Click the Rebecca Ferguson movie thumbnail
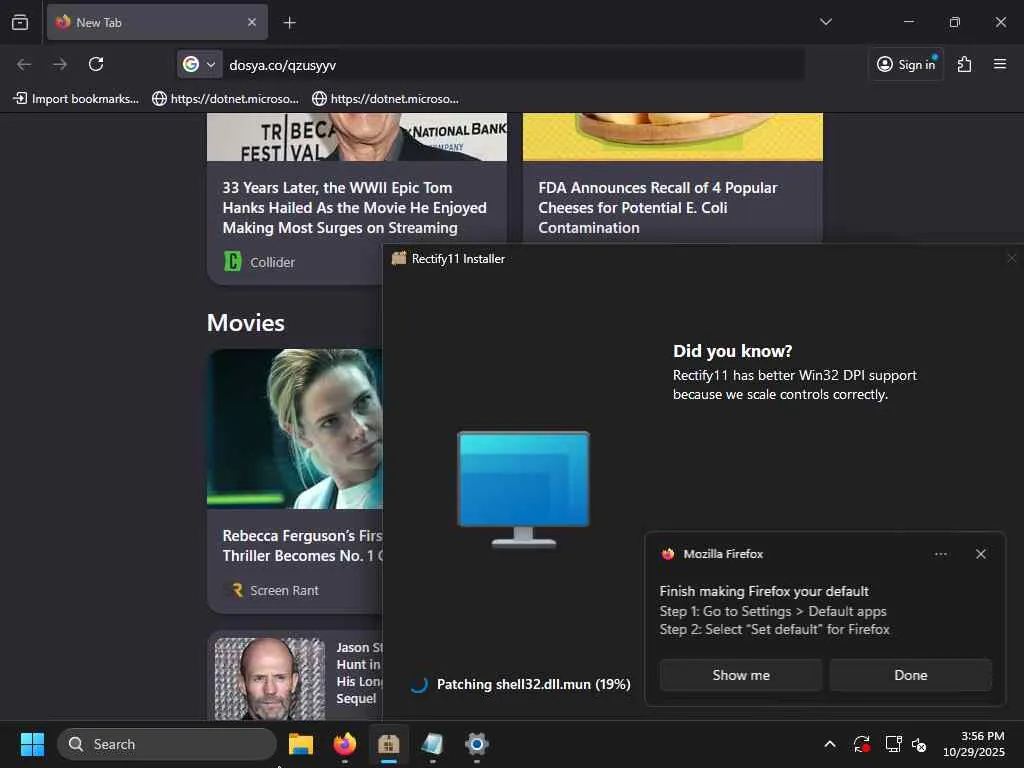The width and height of the screenshot is (1024, 768). pos(295,428)
